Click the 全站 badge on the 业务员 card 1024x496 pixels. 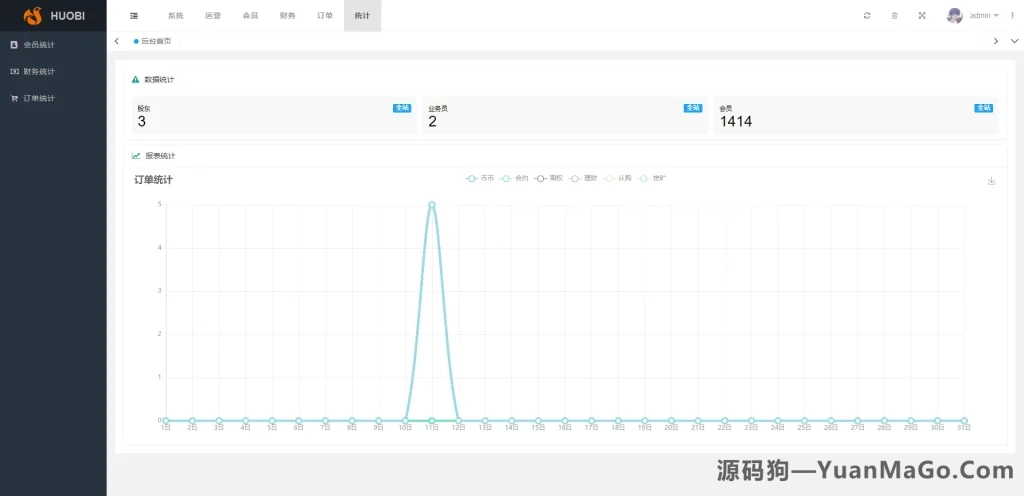tap(693, 108)
